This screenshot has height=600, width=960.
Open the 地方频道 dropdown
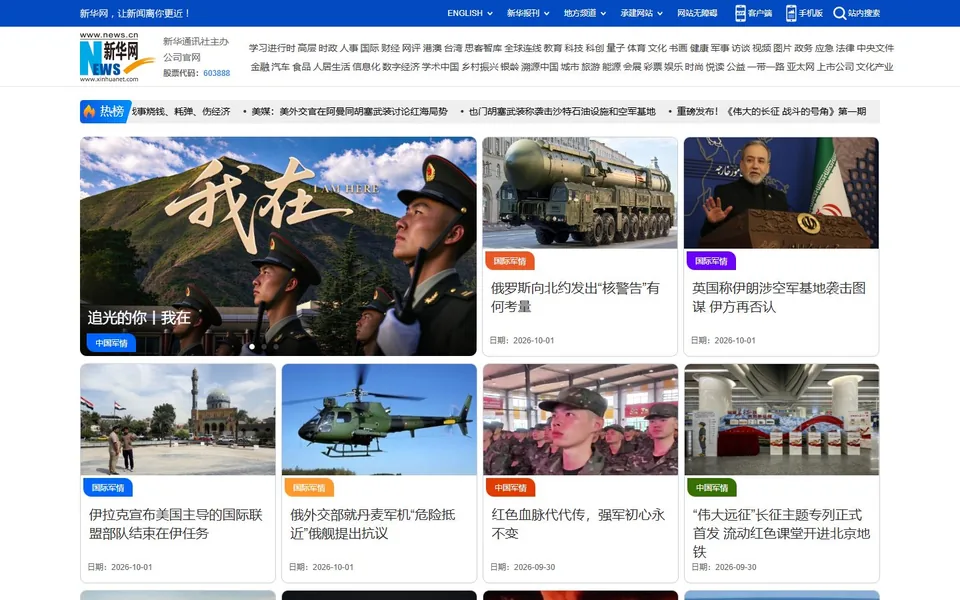tap(585, 13)
